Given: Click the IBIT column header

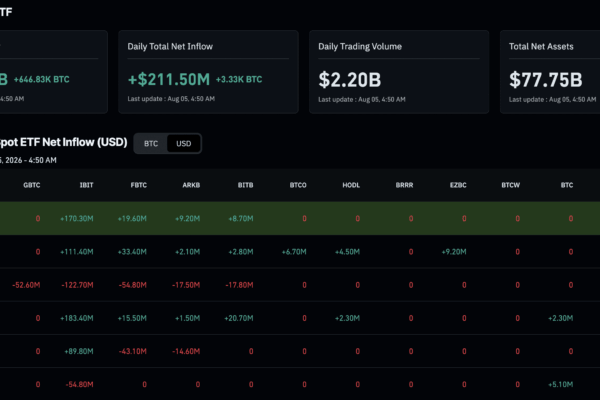Looking at the screenshot, I should click(x=86, y=185).
